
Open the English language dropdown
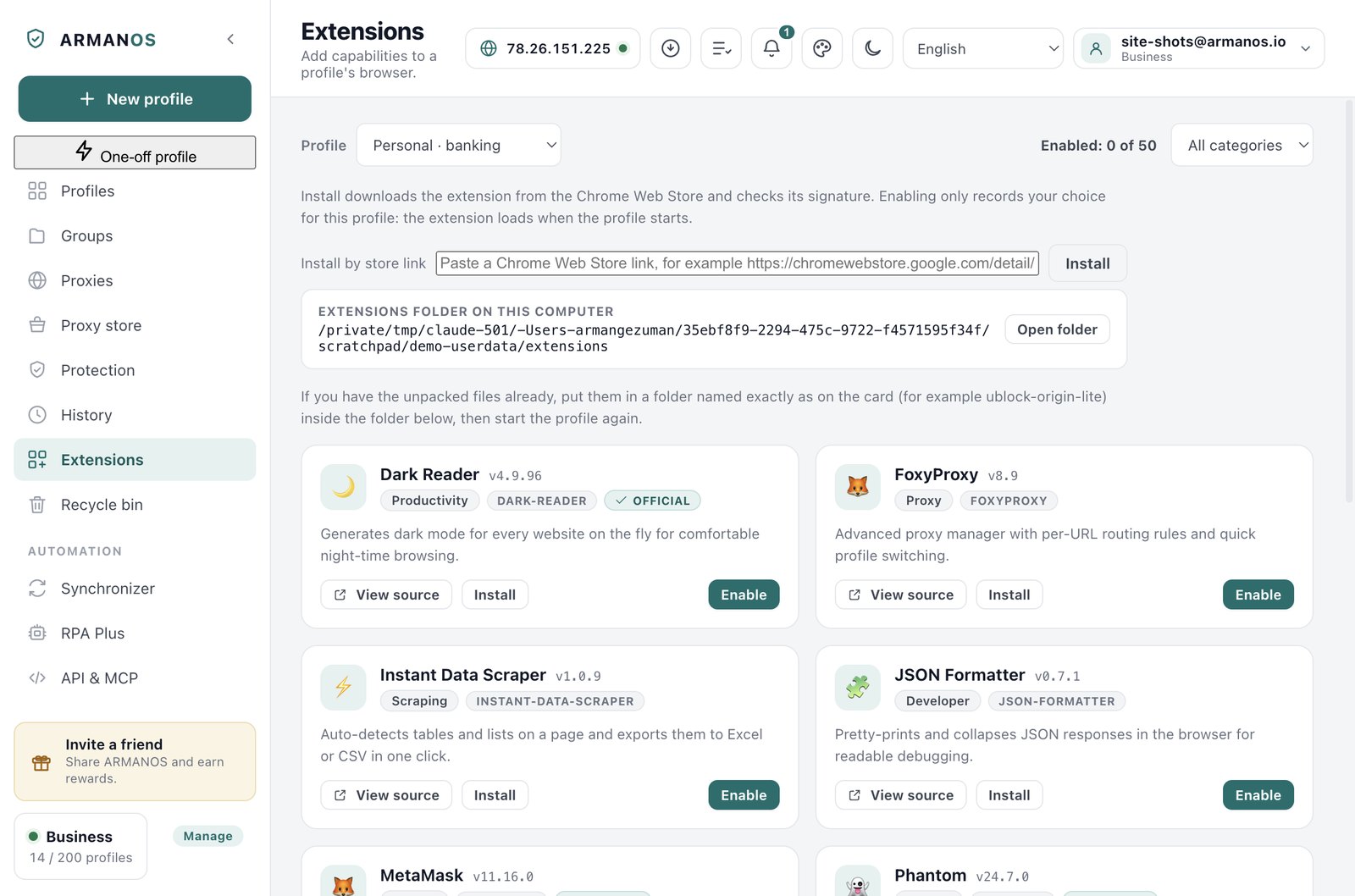click(983, 48)
